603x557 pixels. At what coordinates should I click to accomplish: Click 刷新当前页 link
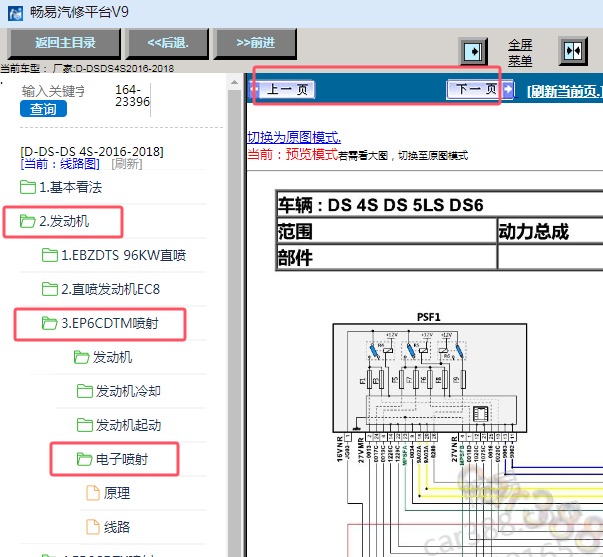(564, 91)
